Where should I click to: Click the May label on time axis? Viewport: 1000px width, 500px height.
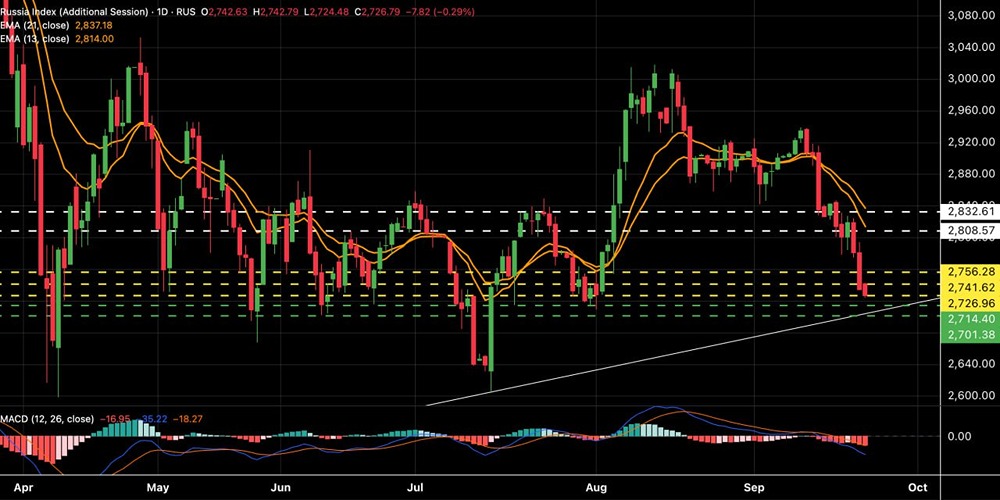156,487
